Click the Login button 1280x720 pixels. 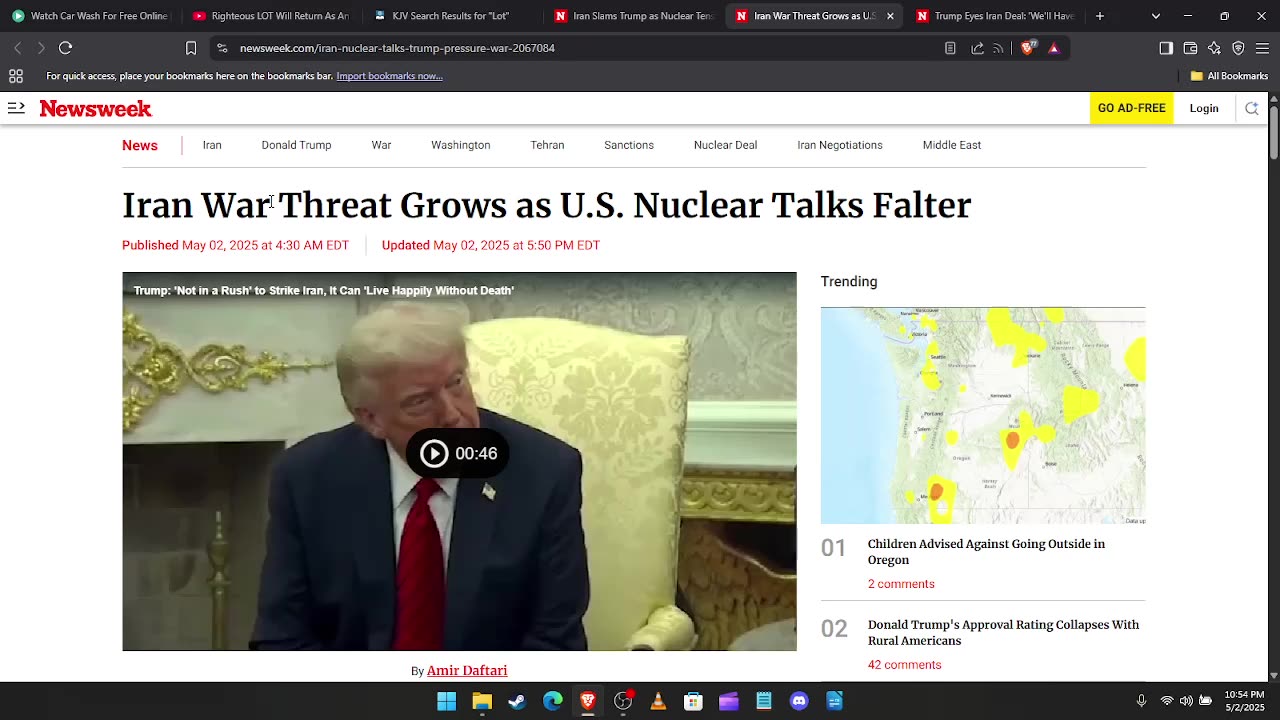(x=1204, y=108)
